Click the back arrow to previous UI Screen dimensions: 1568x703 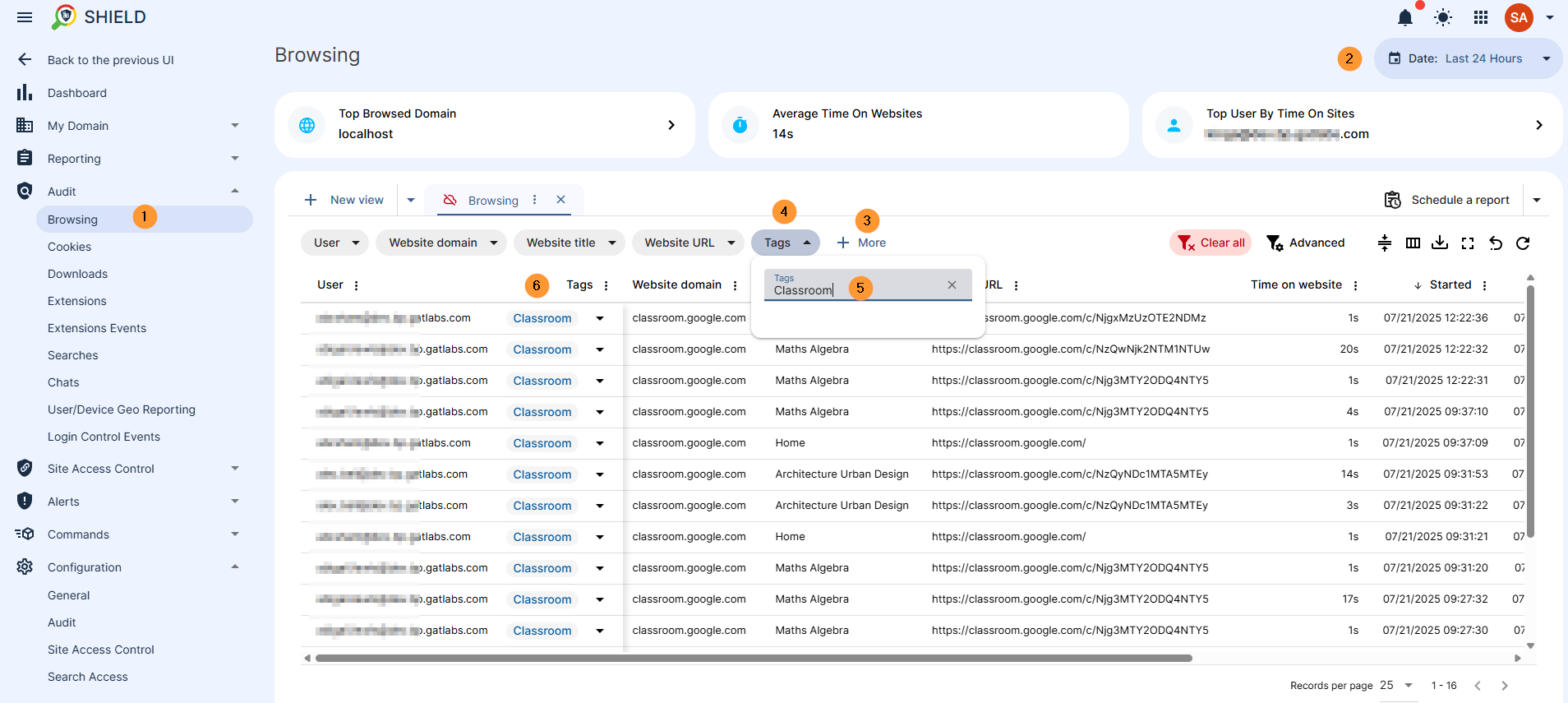coord(25,59)
